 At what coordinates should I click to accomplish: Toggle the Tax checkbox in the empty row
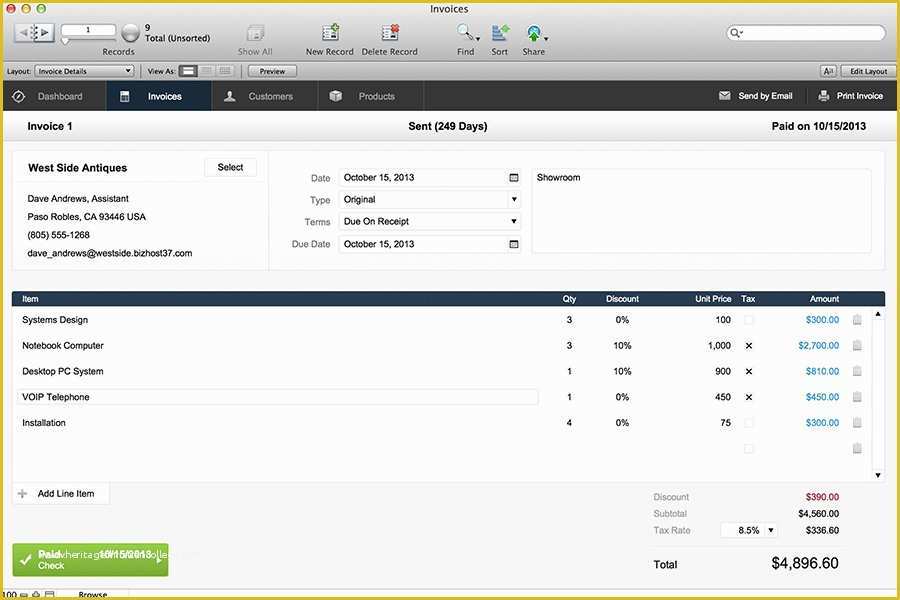coord(748,448)
